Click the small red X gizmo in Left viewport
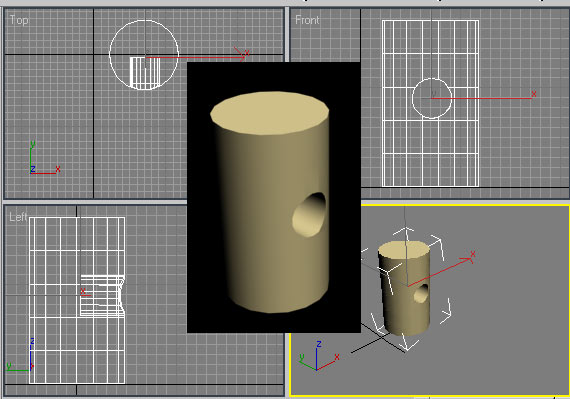The width and height of the screenshot is (570, 399). pos(85,292)
